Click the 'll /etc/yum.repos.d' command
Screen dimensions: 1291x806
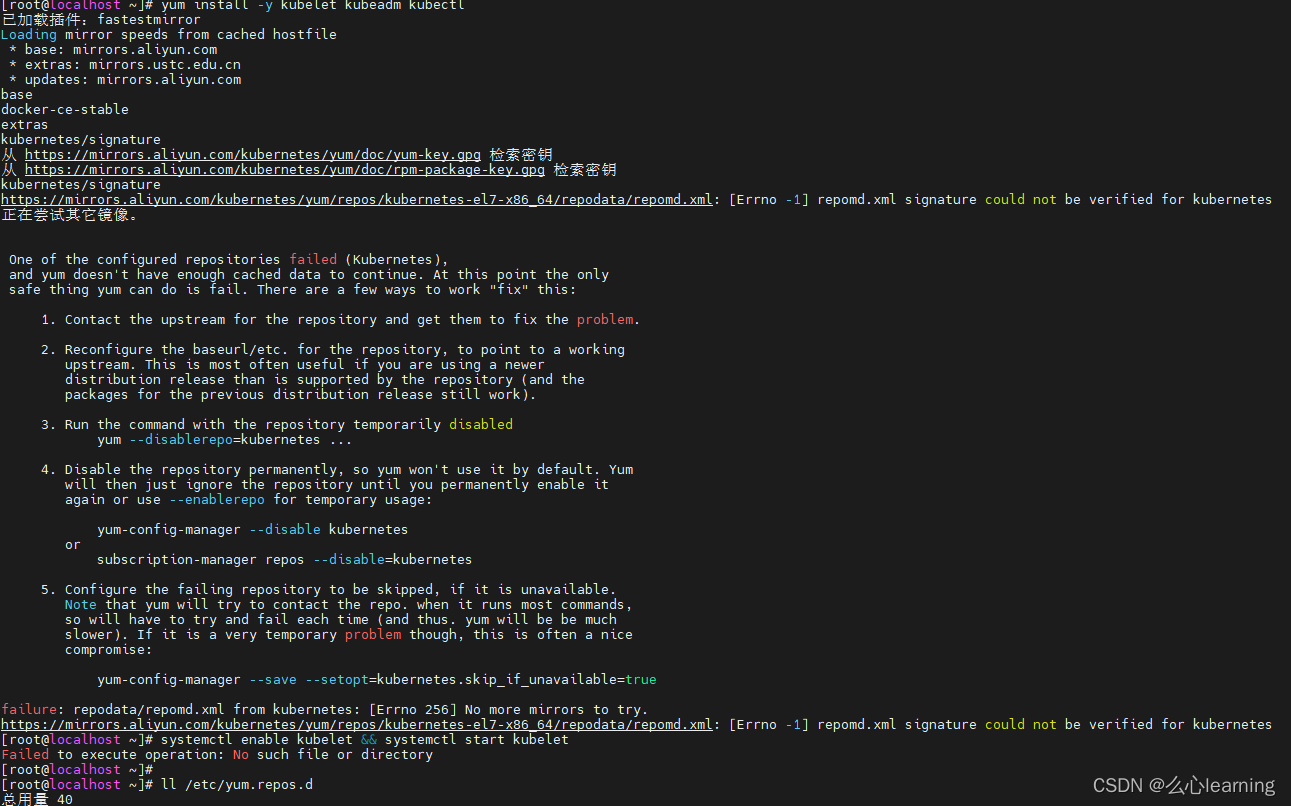237,785
